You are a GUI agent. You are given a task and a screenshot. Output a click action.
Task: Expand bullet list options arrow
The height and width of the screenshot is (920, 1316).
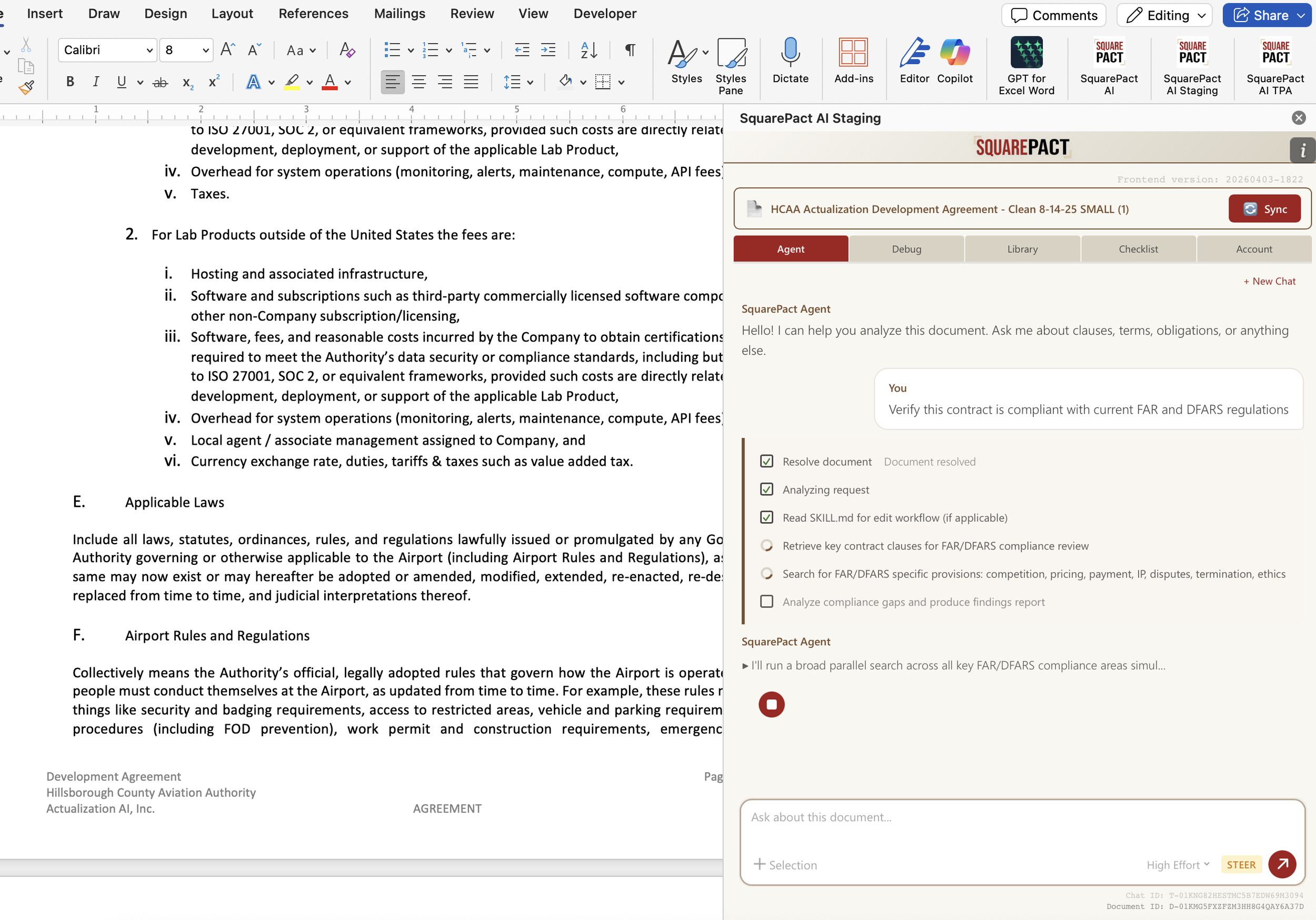click(x=411, y=51)
